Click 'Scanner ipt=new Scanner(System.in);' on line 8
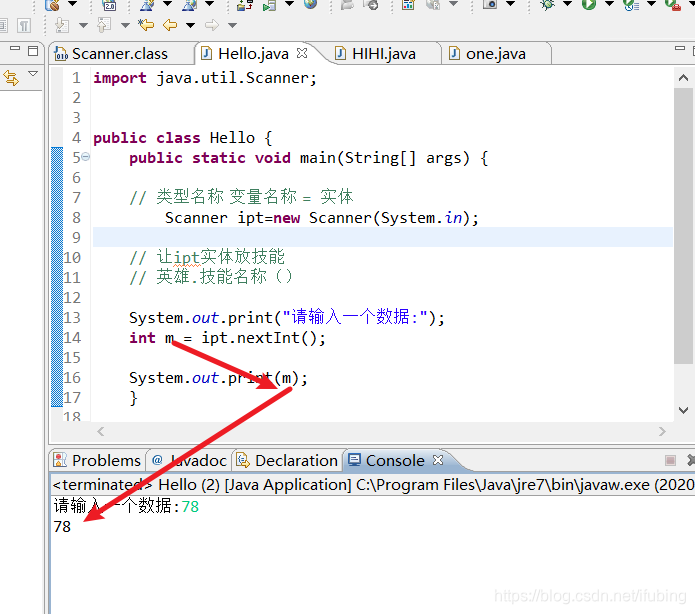 (x=322, y=218)
